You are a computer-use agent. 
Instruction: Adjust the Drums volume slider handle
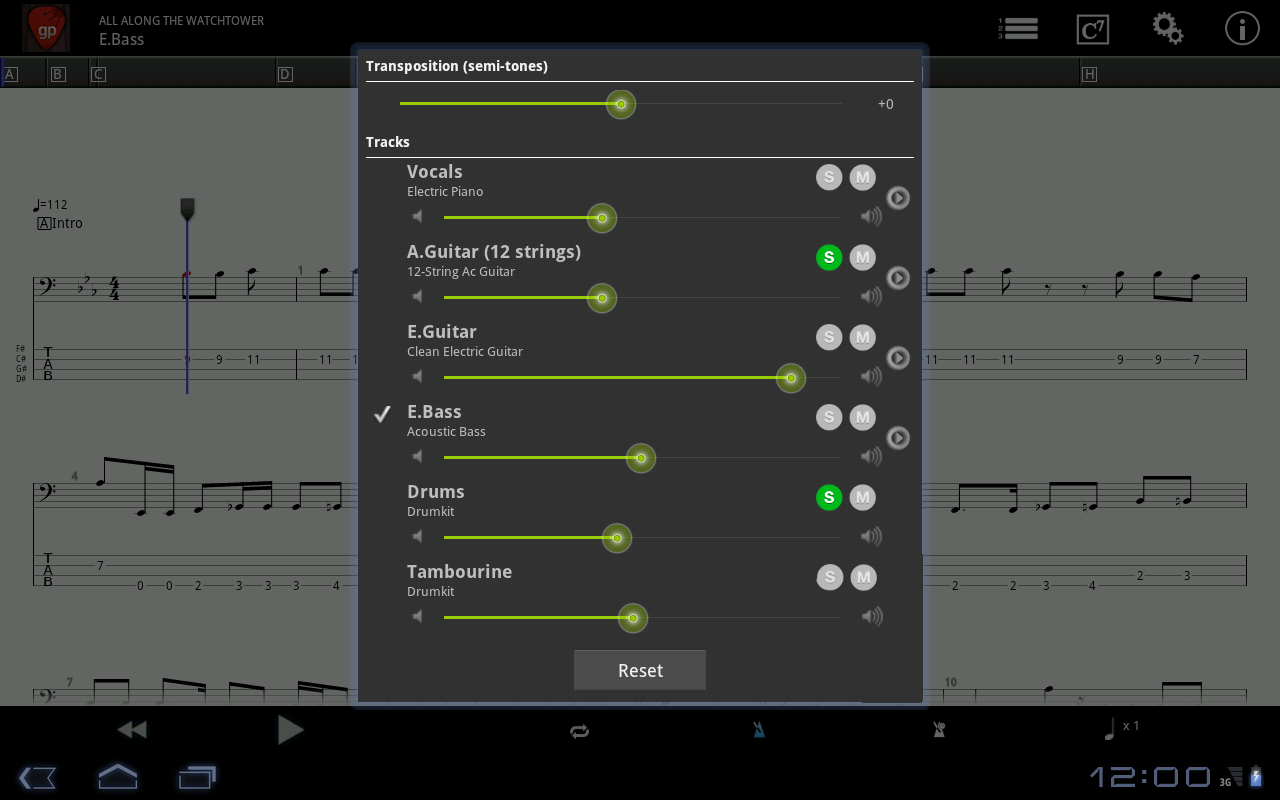point(617,538)
